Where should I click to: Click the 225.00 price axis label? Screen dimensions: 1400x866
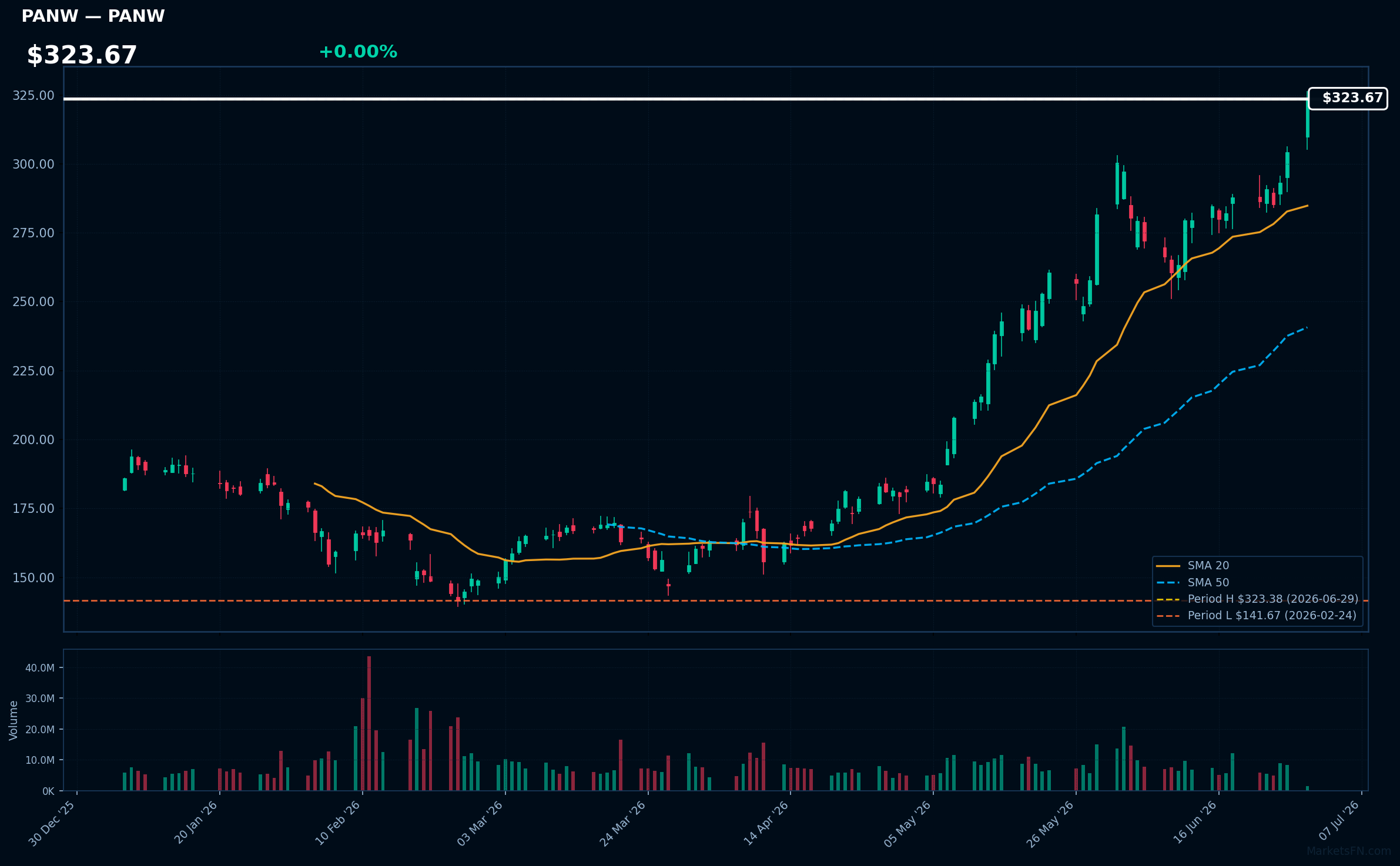[x=34, y=371]
